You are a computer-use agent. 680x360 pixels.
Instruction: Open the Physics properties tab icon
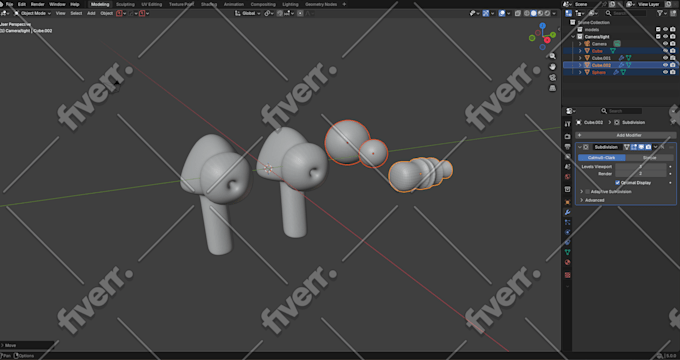(567, 232)
